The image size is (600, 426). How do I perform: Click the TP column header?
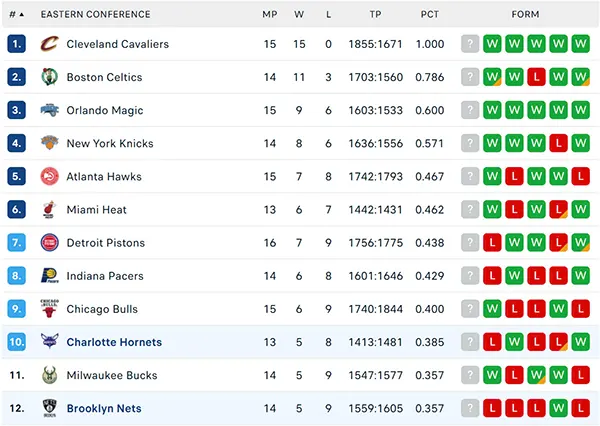(375, 15)
